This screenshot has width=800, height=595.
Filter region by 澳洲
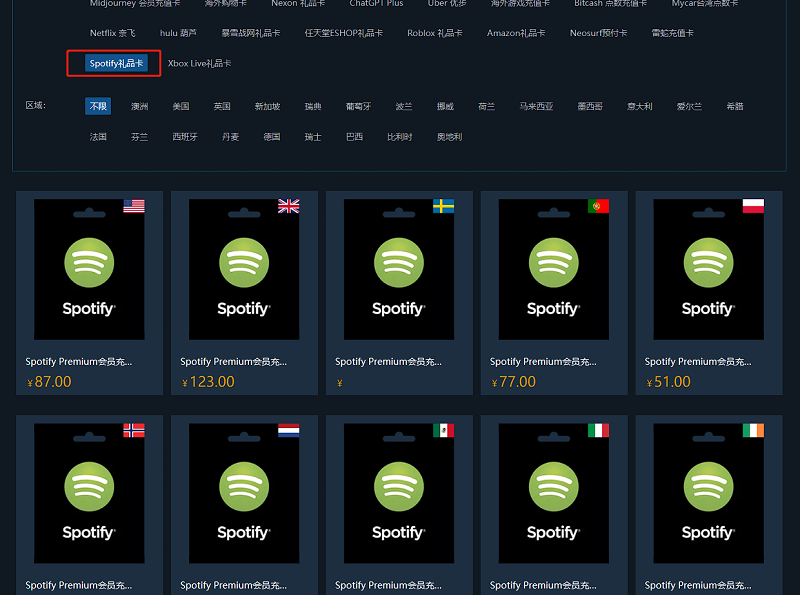(x=139, y=106)
